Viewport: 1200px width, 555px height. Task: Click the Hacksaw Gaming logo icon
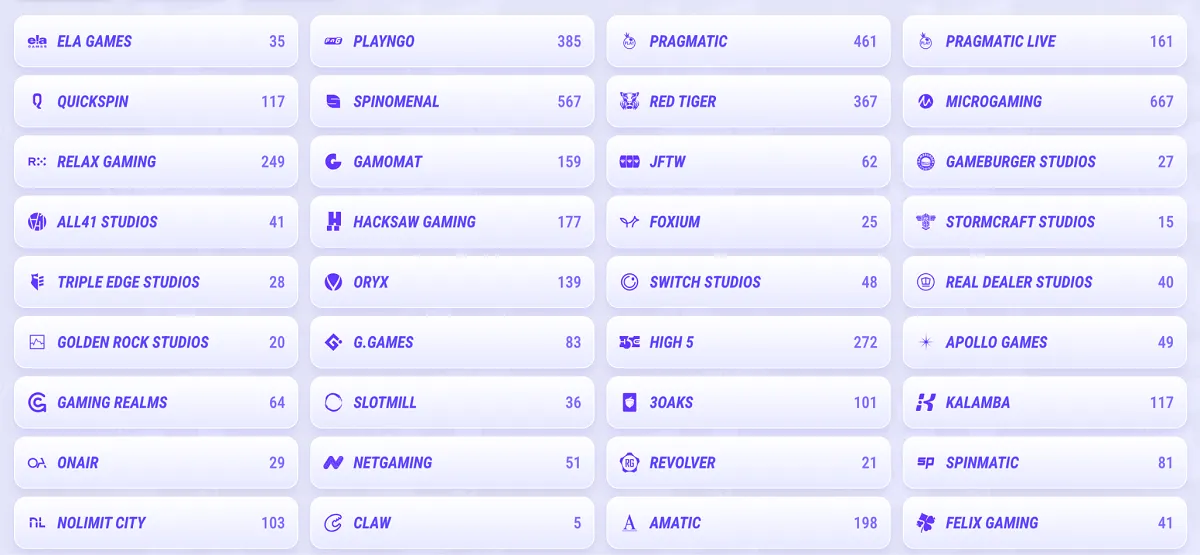click(x=334, y=222)
